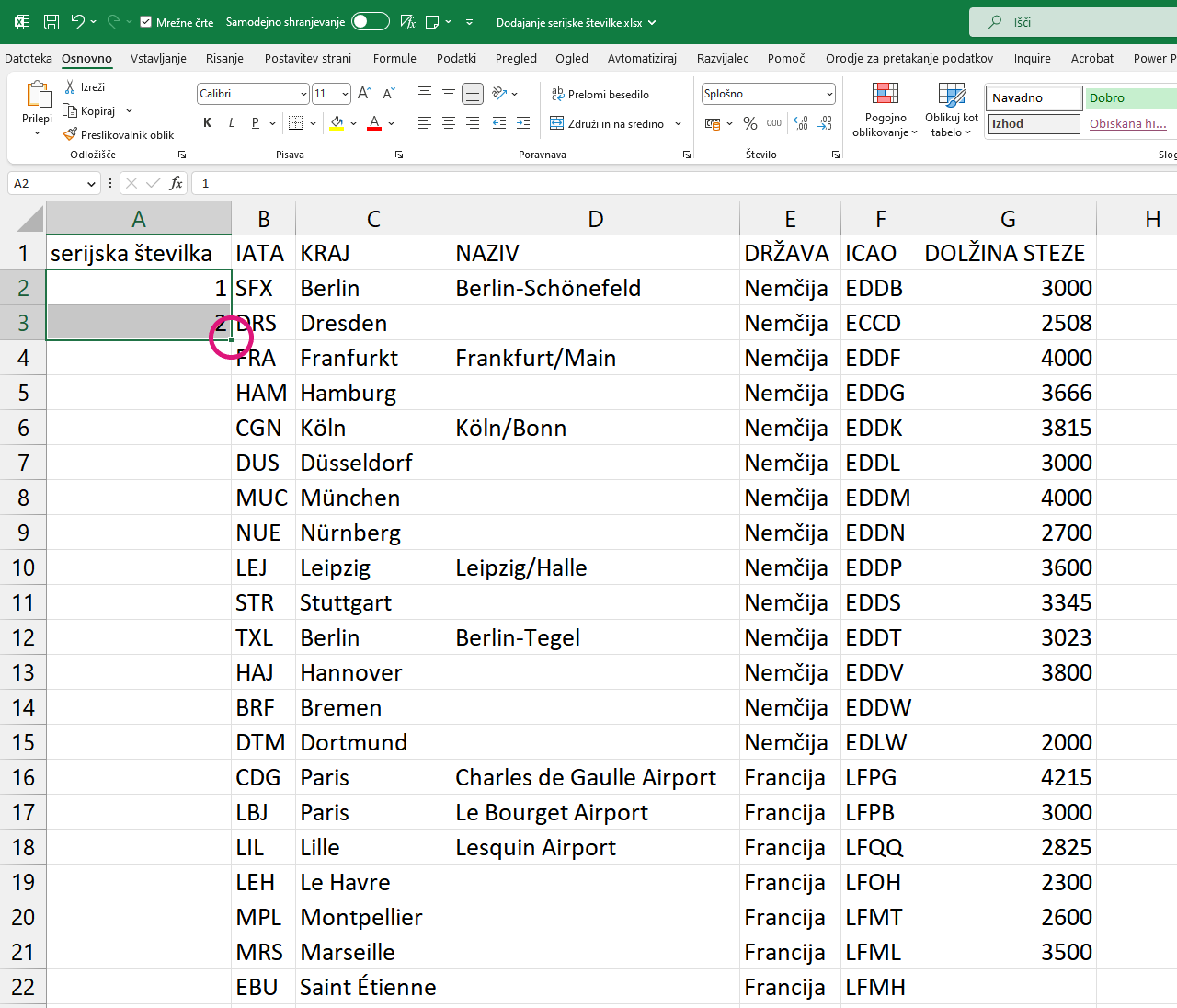
Task: Apply comma style 000 icon
Action: click(774, 123)
